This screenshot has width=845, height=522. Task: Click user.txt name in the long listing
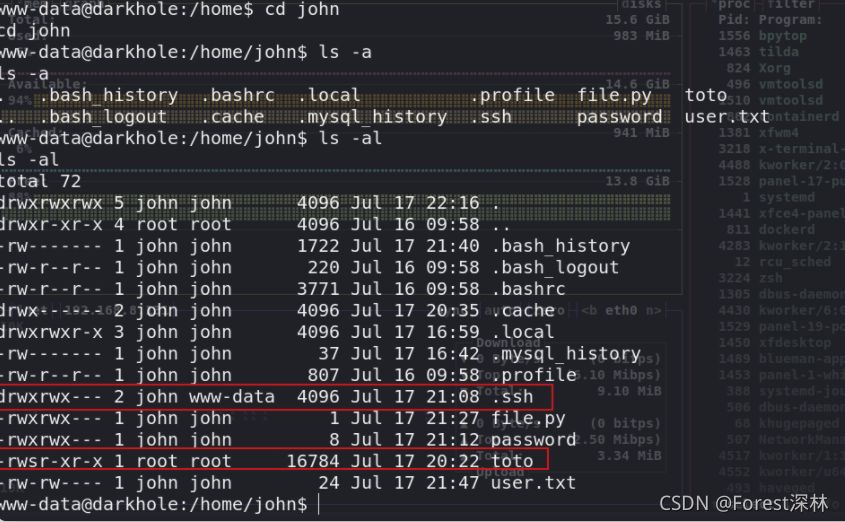tap(534, 483)
